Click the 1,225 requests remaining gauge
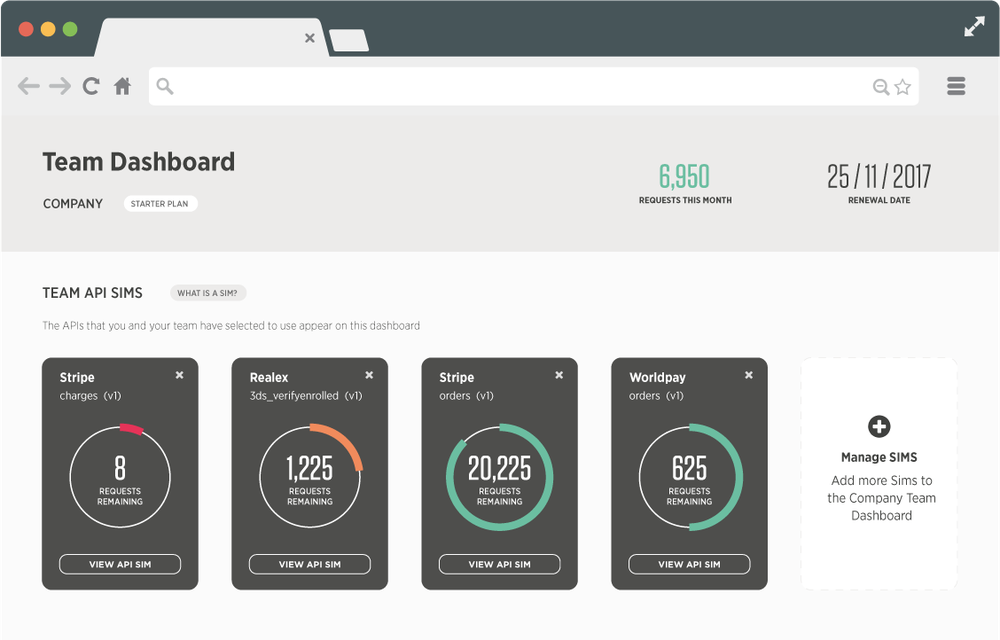 point(310,477)
